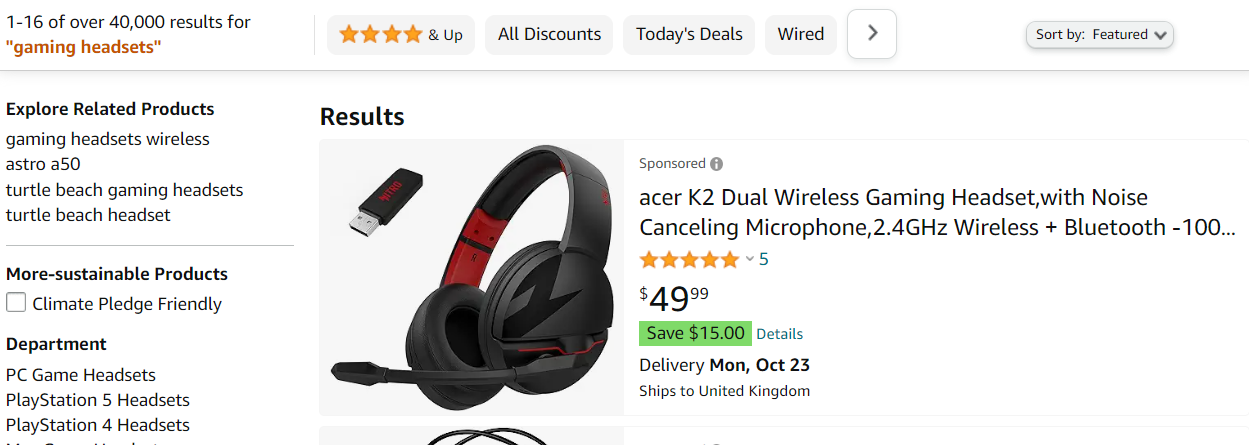View the acer headset product image
The image size is (1249, 445).
click(x=471, y=277)
